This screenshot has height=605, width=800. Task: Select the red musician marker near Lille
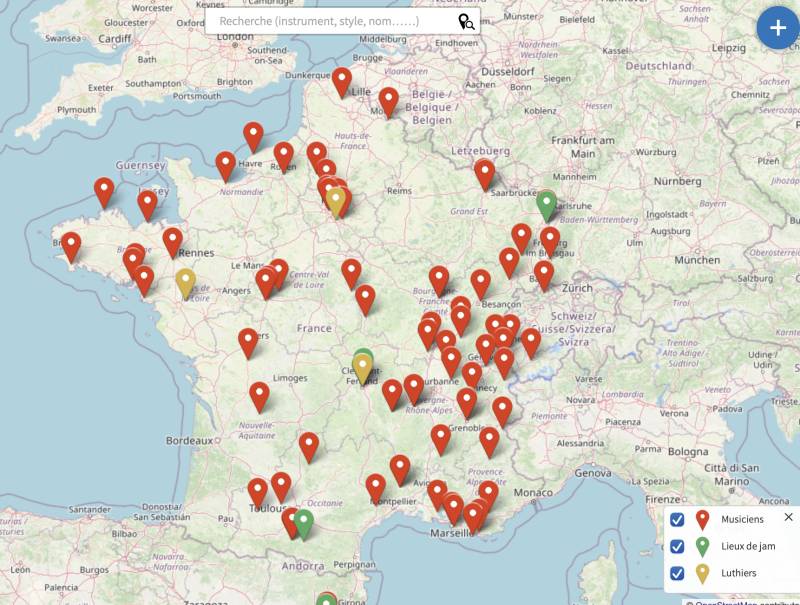pyautogui.click(x=342, y=81)
